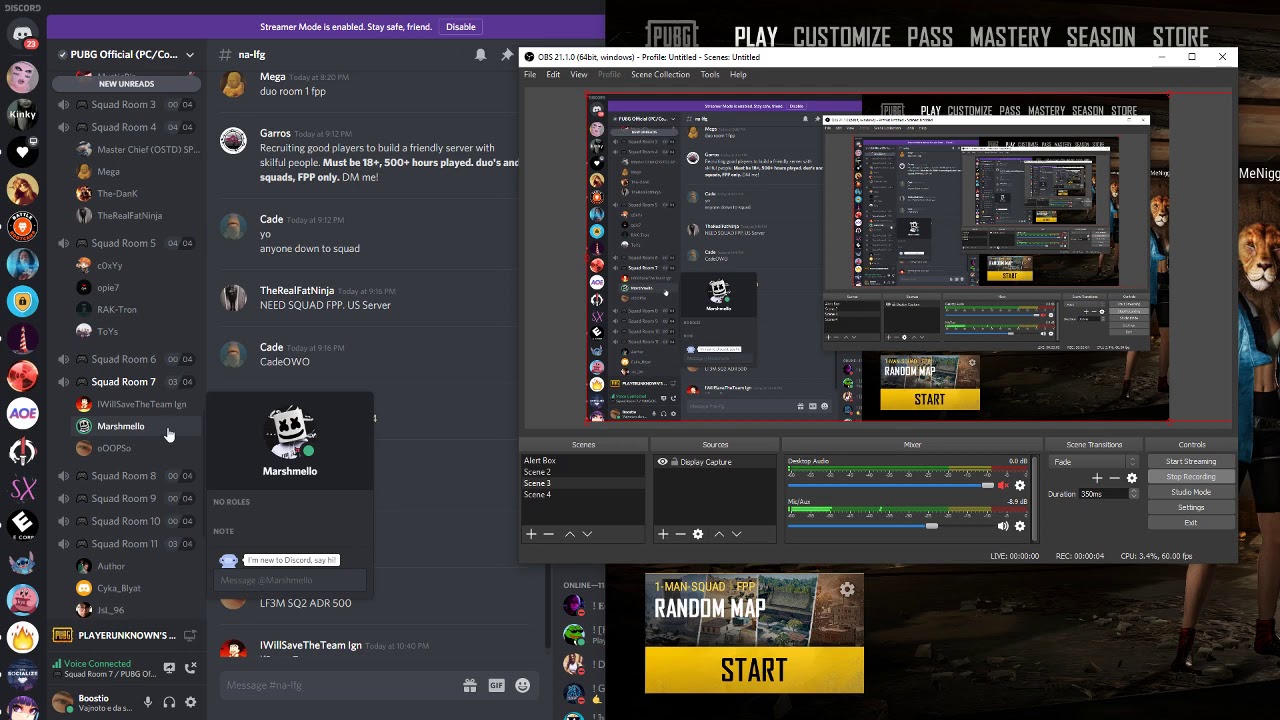Image resolution: width=1280 pixels, height=720 pixels.
Task: Click the Message #na-lfg input
Action: tap(340, 685)
